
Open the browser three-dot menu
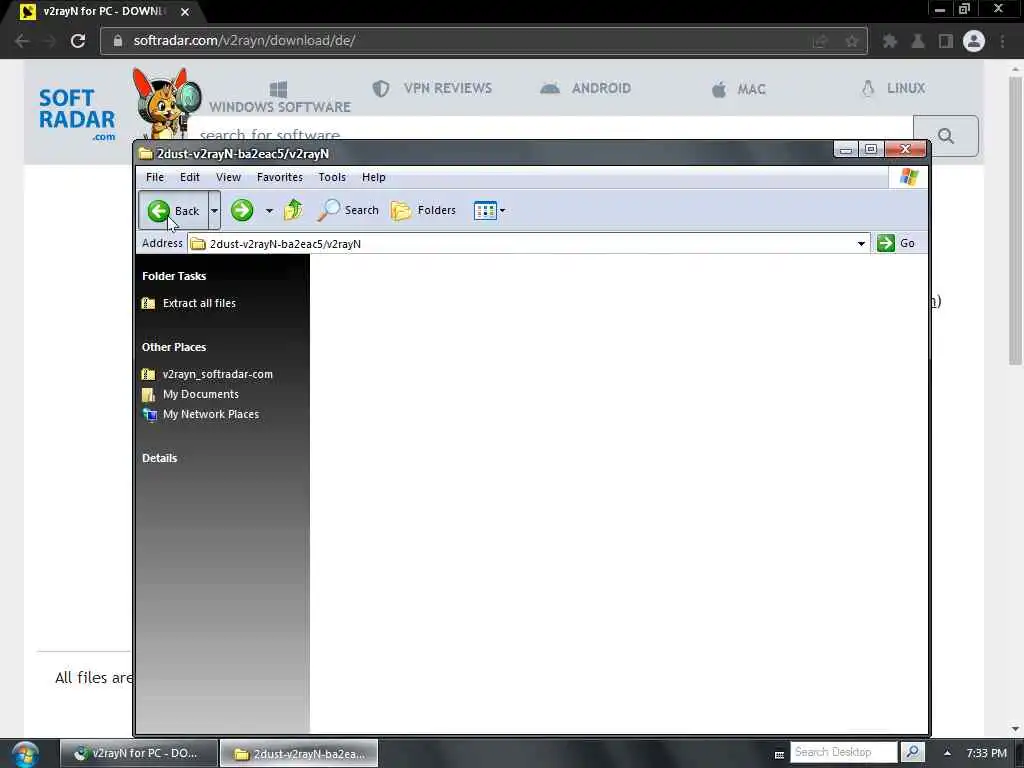click(1002, 41)
